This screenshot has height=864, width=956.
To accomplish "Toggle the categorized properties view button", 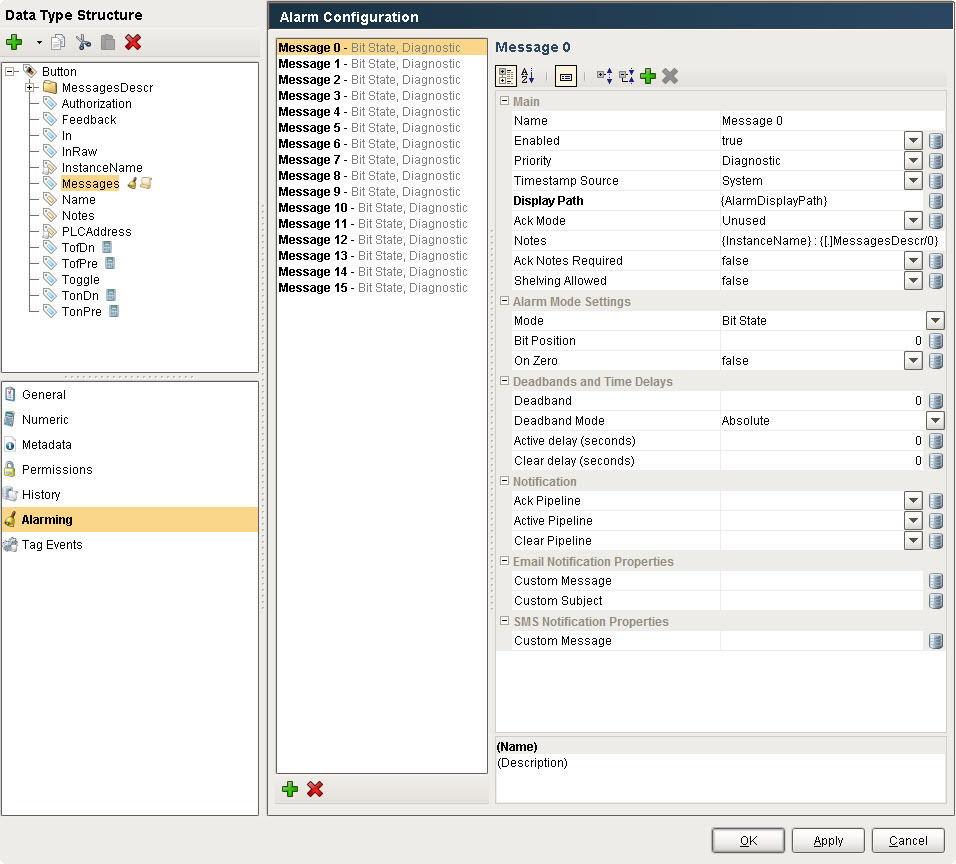I will (x=506, y=76).
